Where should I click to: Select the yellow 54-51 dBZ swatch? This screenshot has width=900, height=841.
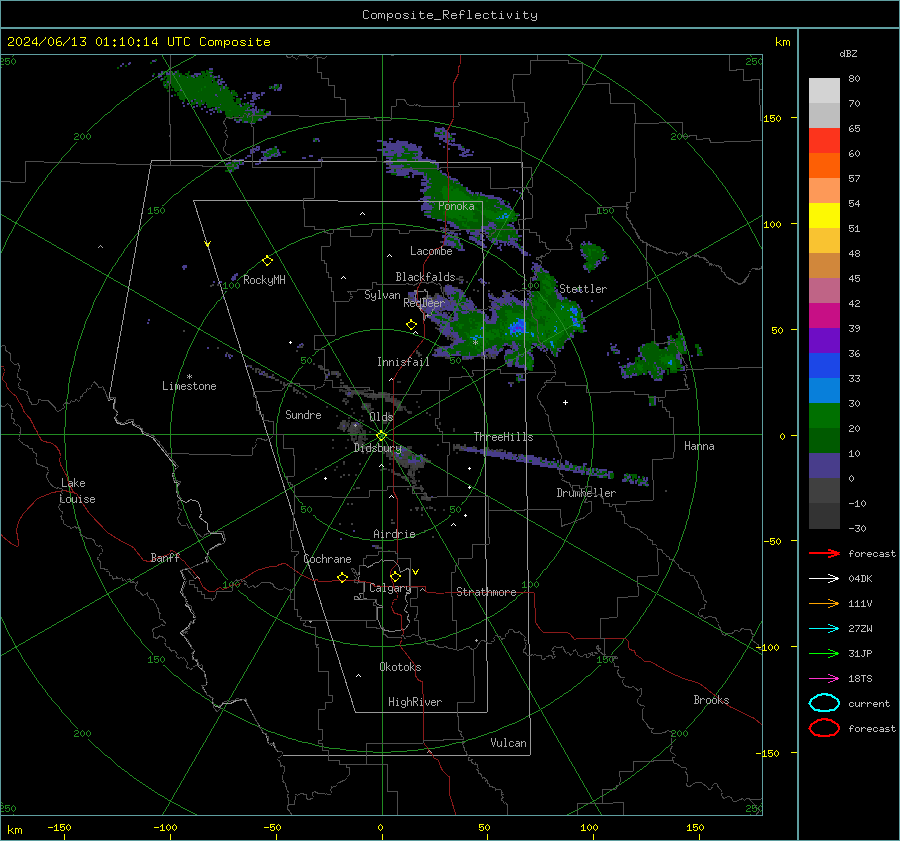pyautogui.click(x=824, y=215)
